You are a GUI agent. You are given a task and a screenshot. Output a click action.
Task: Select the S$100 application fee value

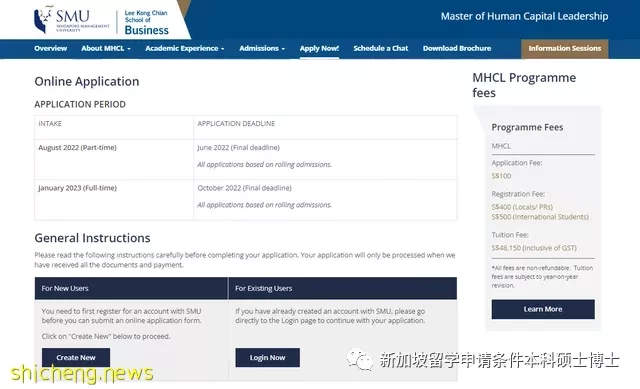tap(501, 176)
